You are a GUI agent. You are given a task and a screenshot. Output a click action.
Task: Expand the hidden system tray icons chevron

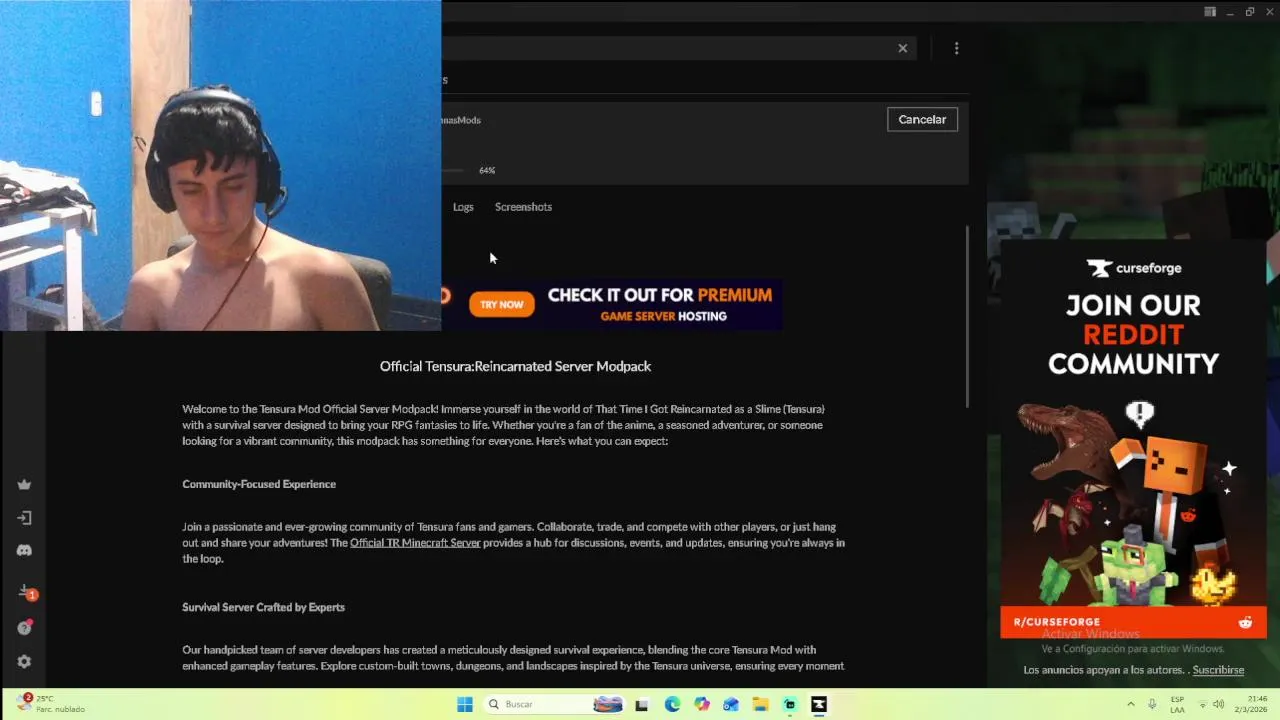(x=1131, y=704)
